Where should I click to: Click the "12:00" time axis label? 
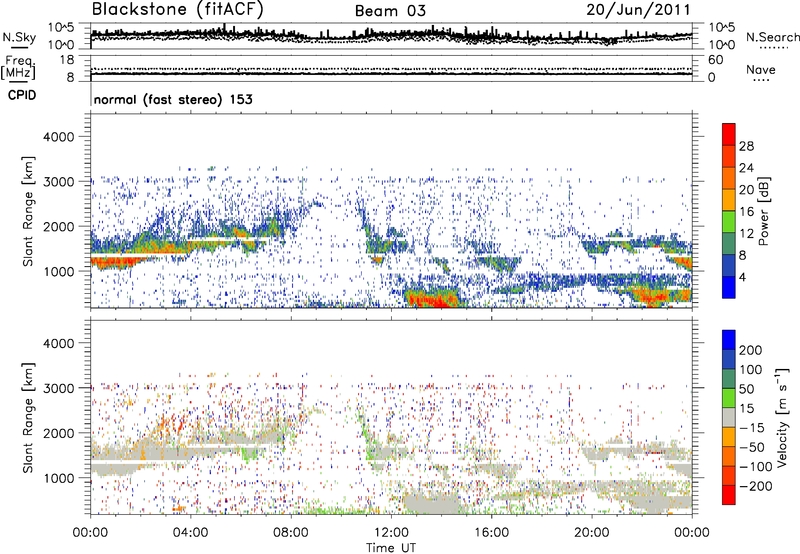(x=391, y=532)
